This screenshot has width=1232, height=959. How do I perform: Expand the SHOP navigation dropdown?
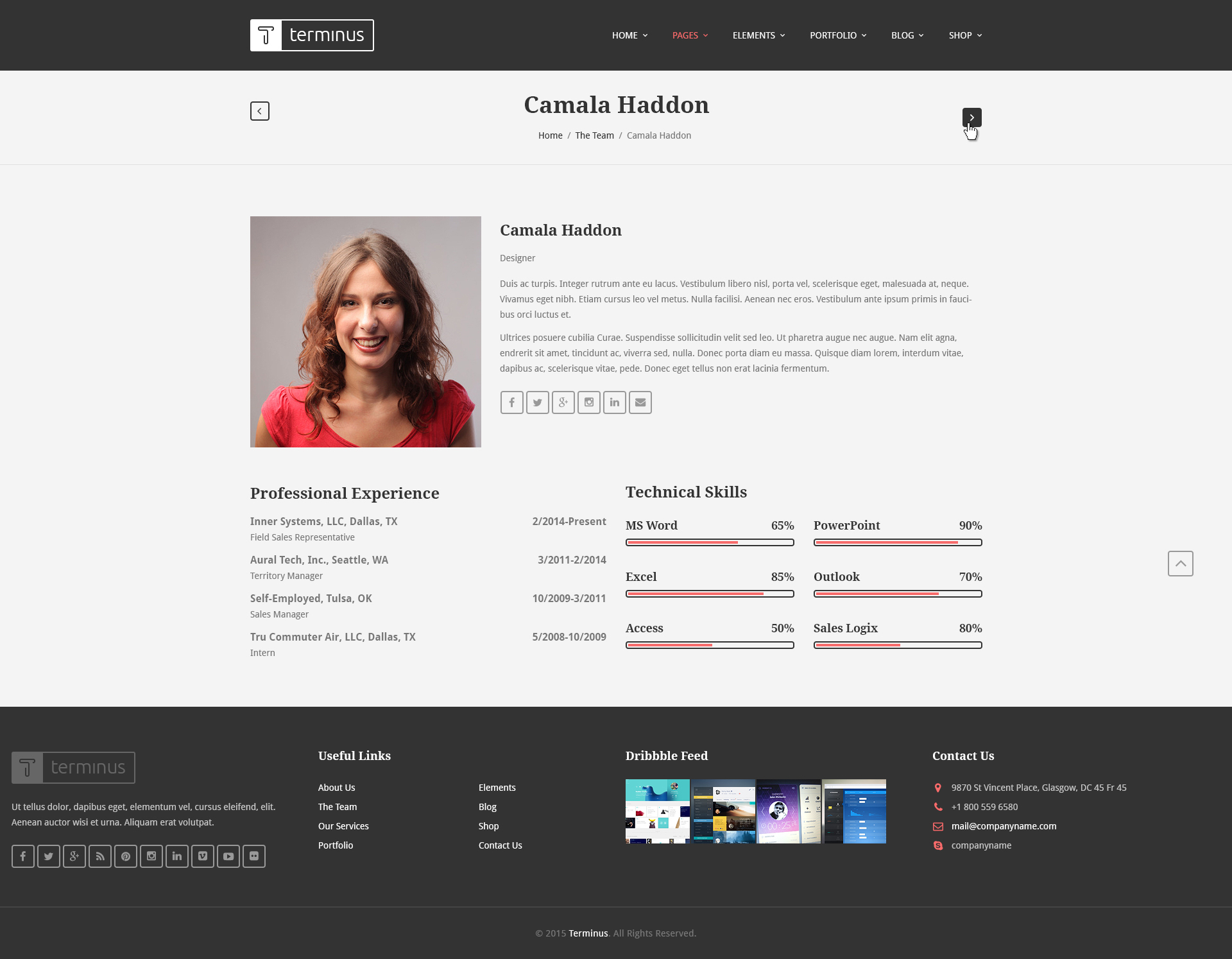click(x=965, y=35)
